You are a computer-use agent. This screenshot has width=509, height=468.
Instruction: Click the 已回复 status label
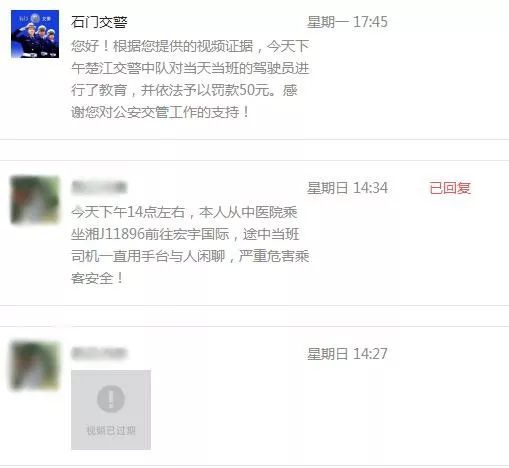[x=450, y=188]
